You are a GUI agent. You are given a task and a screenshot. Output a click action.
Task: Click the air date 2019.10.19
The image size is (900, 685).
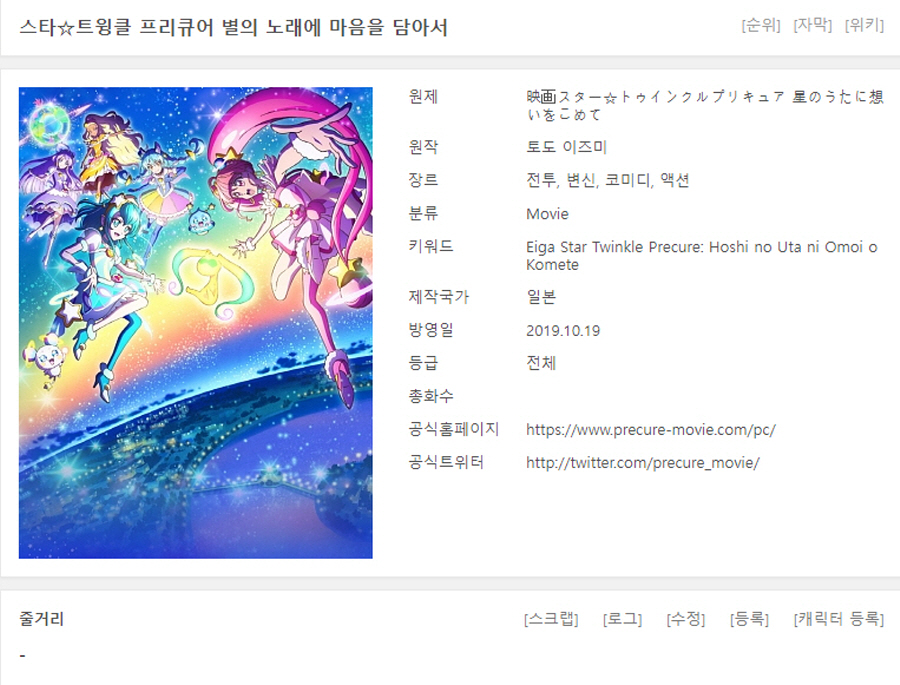pos(562,331)
